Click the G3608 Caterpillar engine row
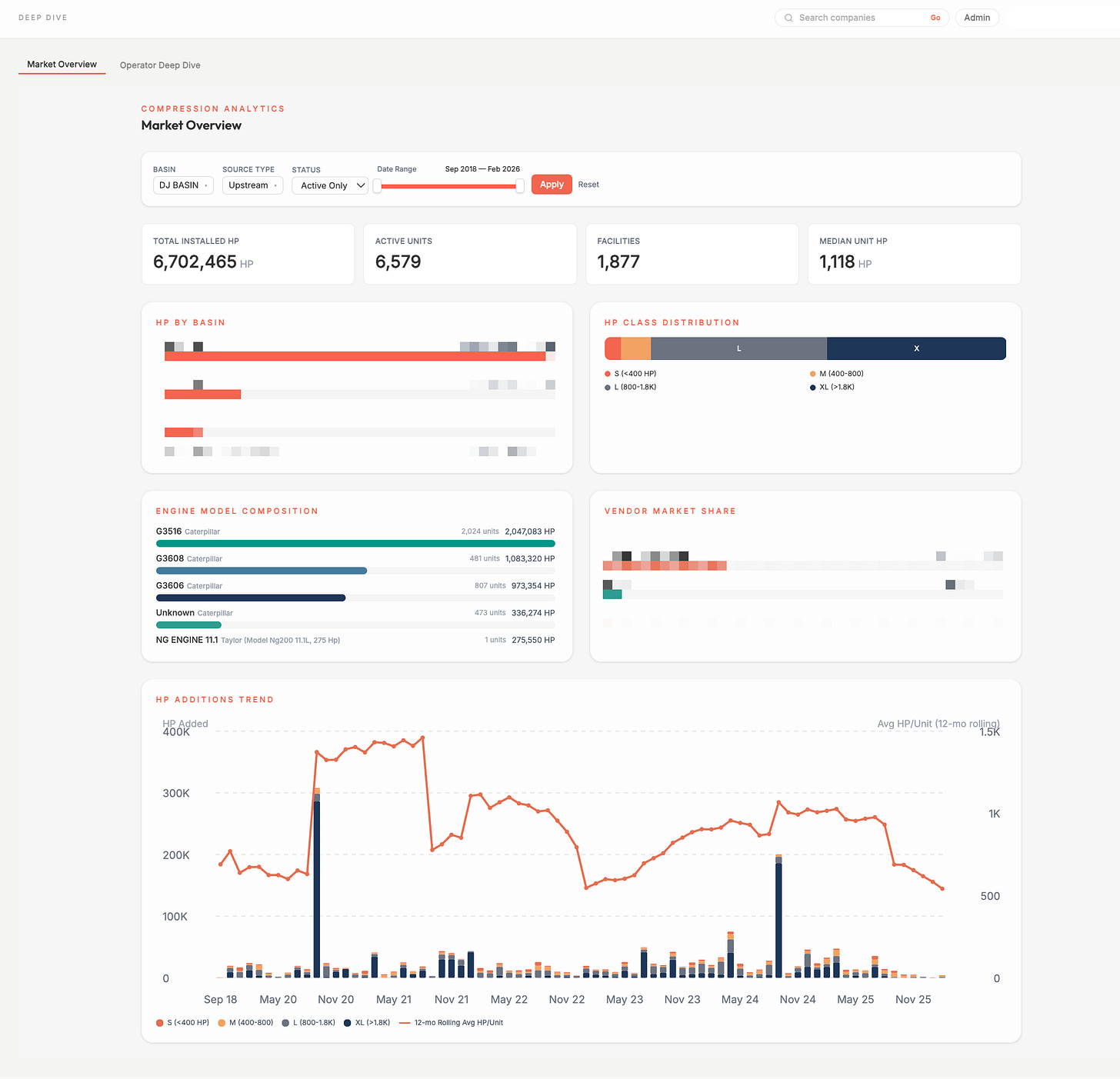The width and height of the screenshot is (1120, 1079). click(355, 564)
